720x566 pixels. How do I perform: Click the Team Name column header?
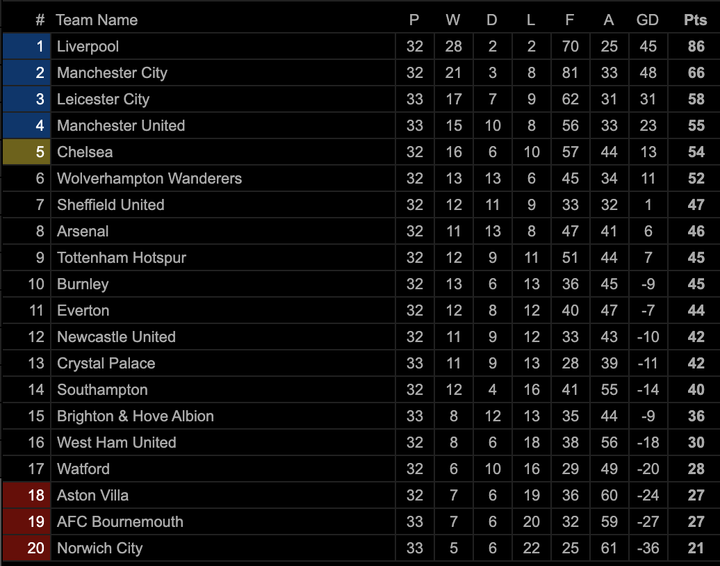(97, 20)
